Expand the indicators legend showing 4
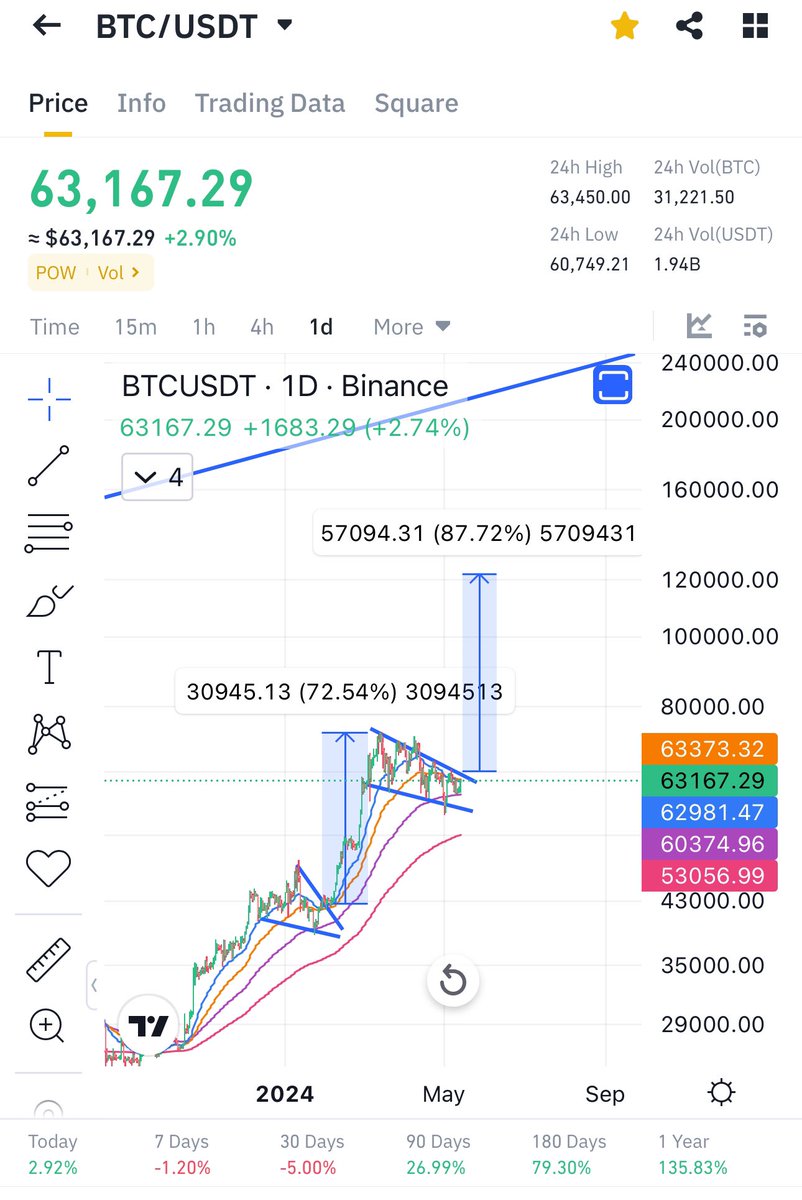 (x=158, y=477)
